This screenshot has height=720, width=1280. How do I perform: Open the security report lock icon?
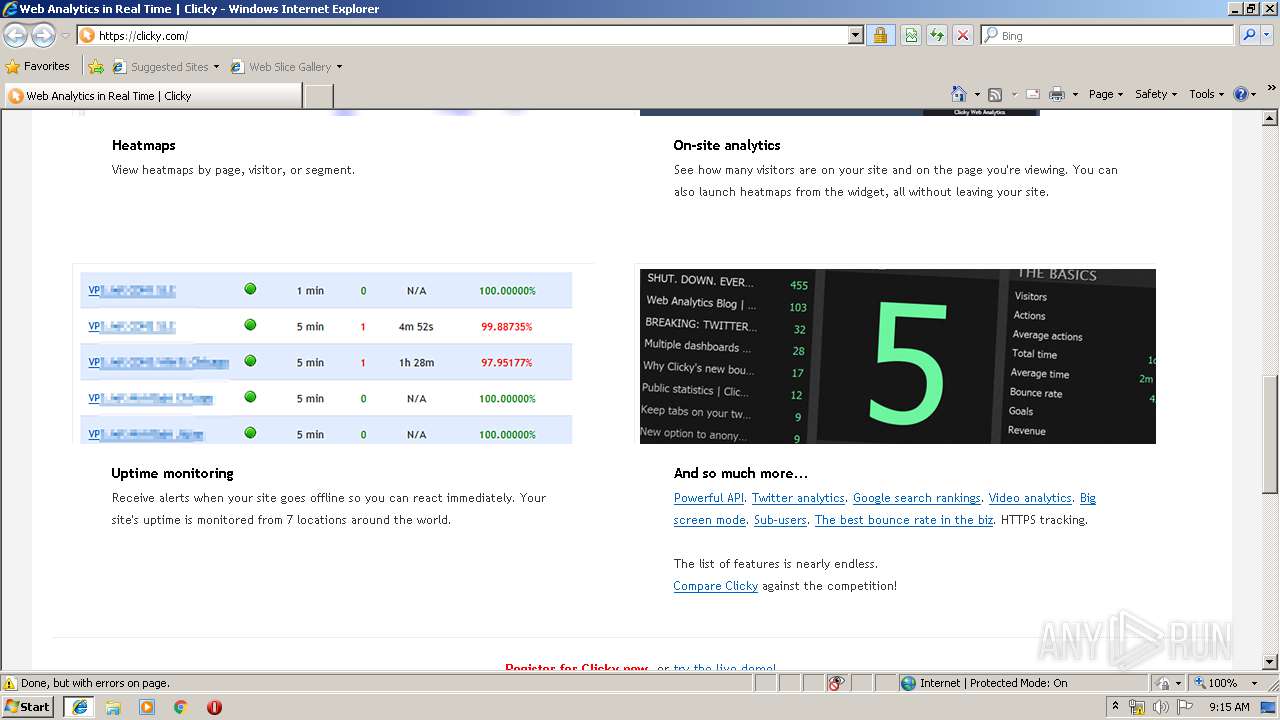pyautogui.click(x=880, y=35)
